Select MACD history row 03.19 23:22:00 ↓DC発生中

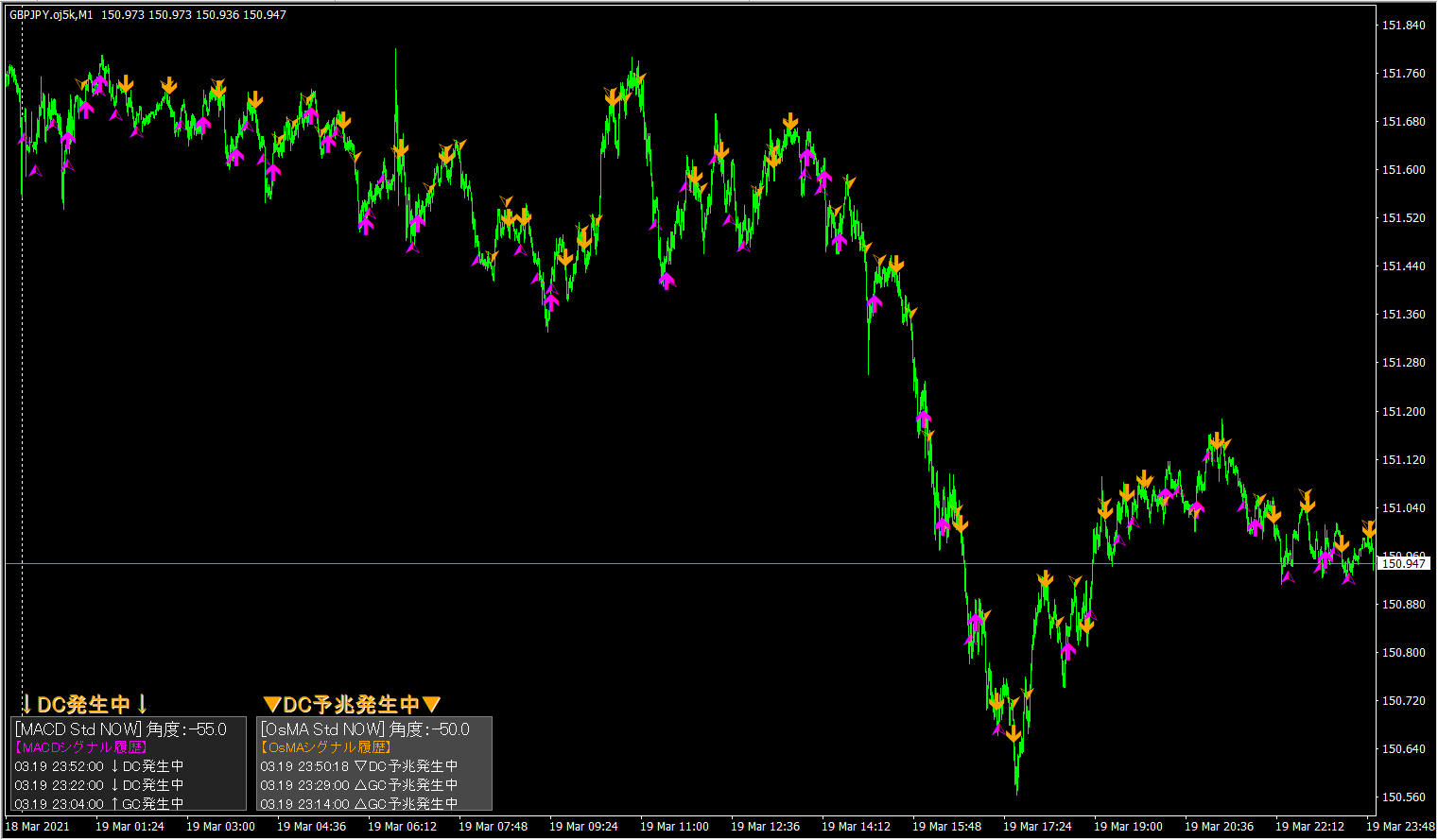point(99,785)
